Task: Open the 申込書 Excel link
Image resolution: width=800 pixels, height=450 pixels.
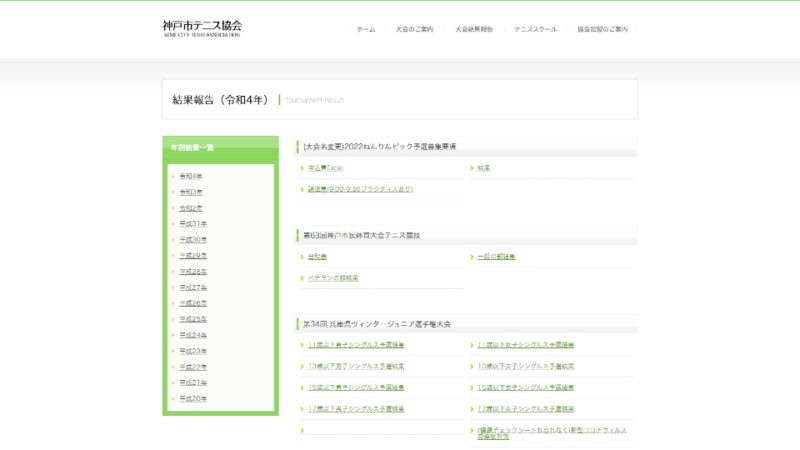Action: coord(326,168)
